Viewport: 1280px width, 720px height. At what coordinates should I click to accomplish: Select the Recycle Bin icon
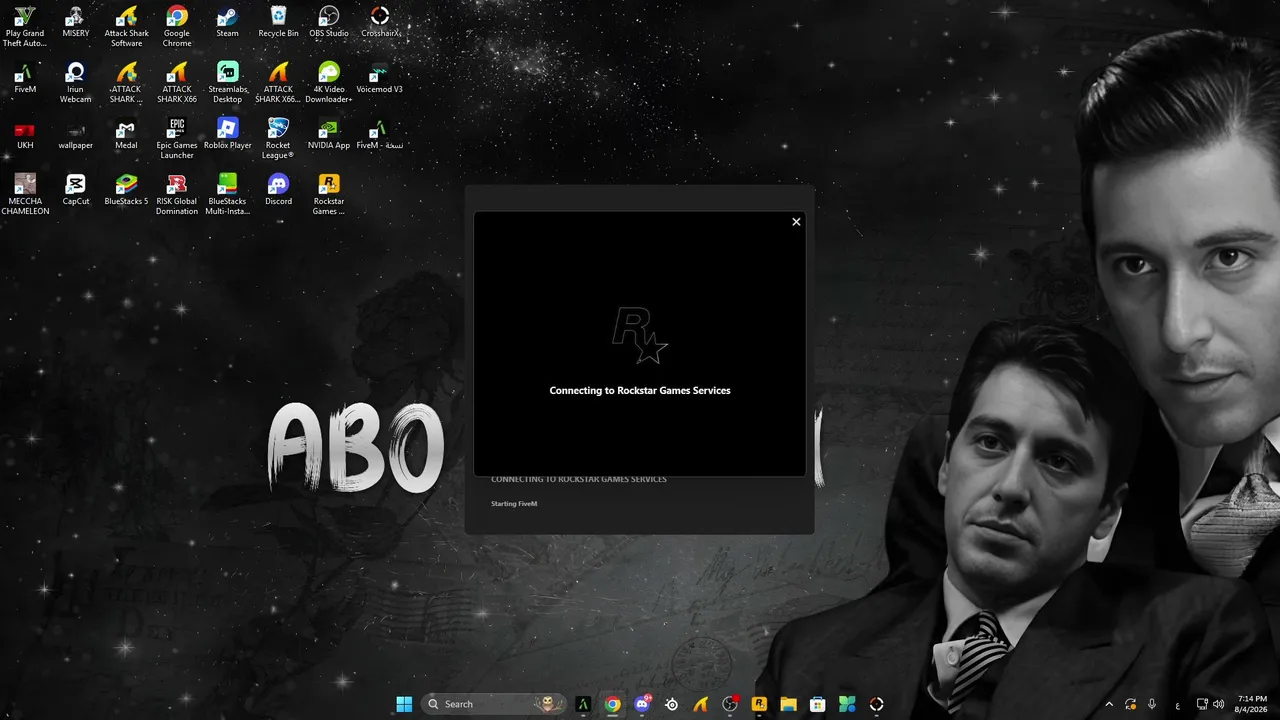(x=278, y=22)
